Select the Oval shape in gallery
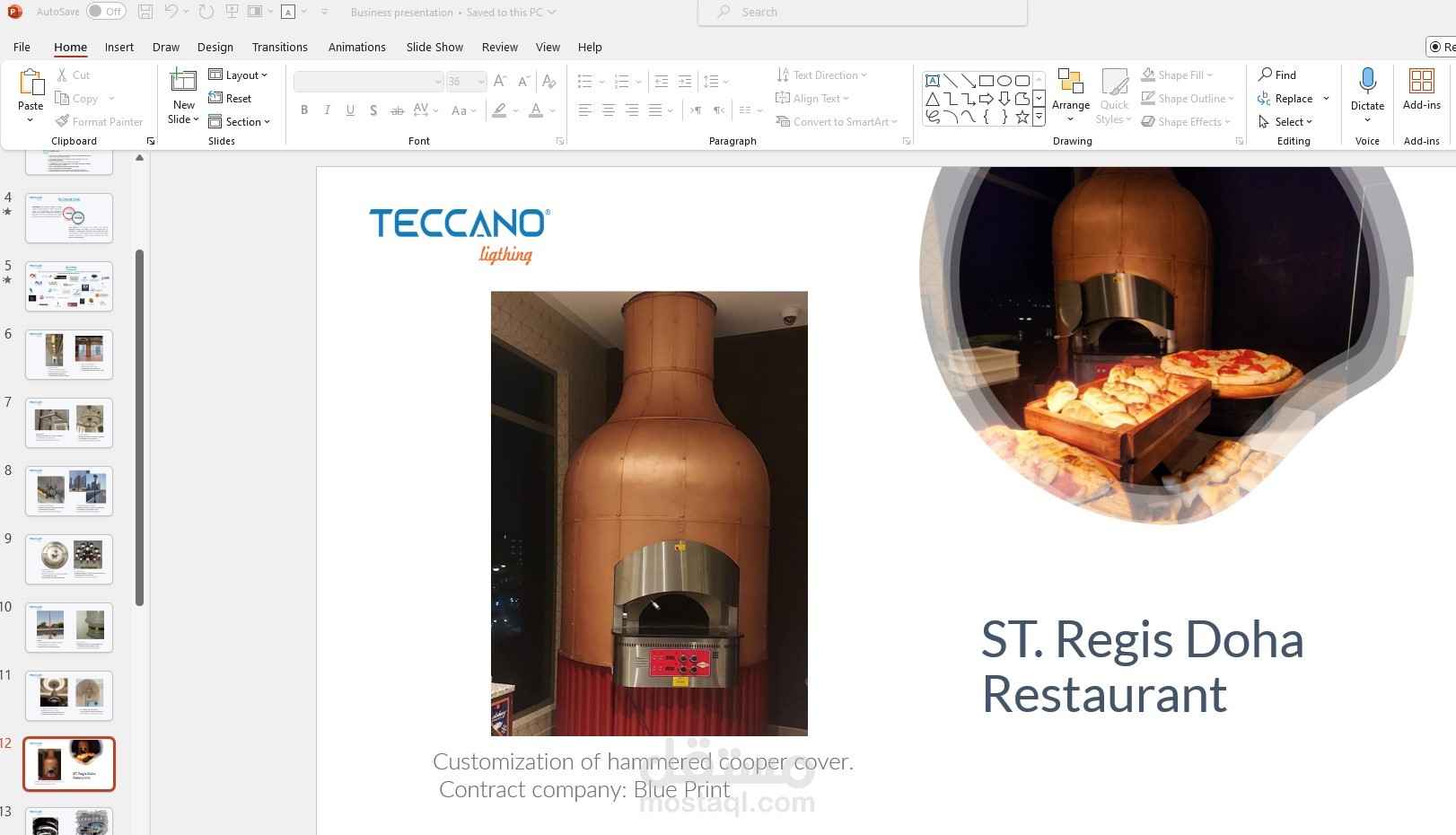The height and width of the screenshot is (835, 1456). coord(1004,81)
